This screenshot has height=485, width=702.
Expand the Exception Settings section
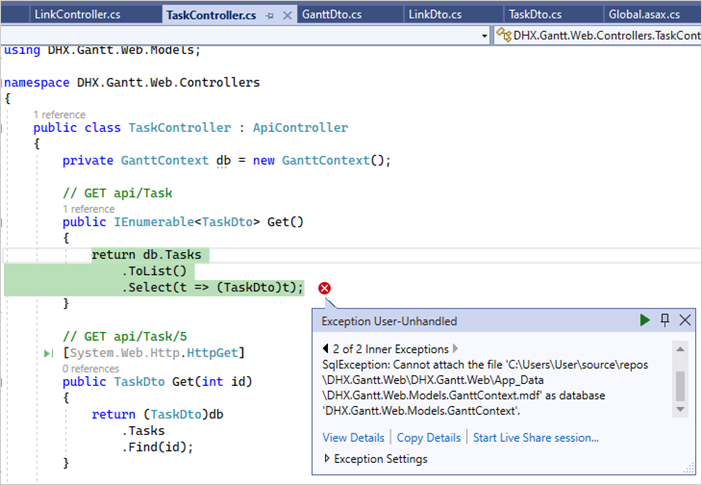tap(327, 459)
